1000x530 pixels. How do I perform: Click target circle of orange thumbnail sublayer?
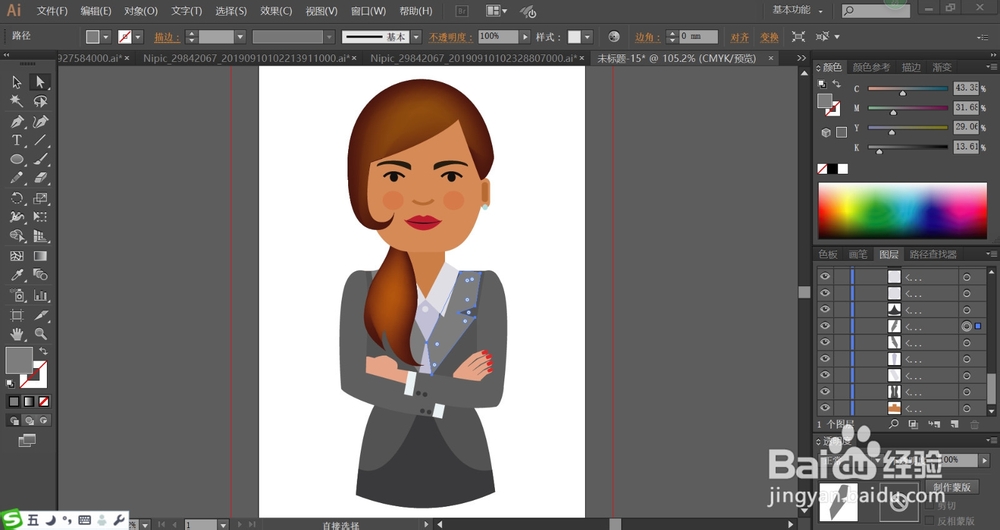967,408
